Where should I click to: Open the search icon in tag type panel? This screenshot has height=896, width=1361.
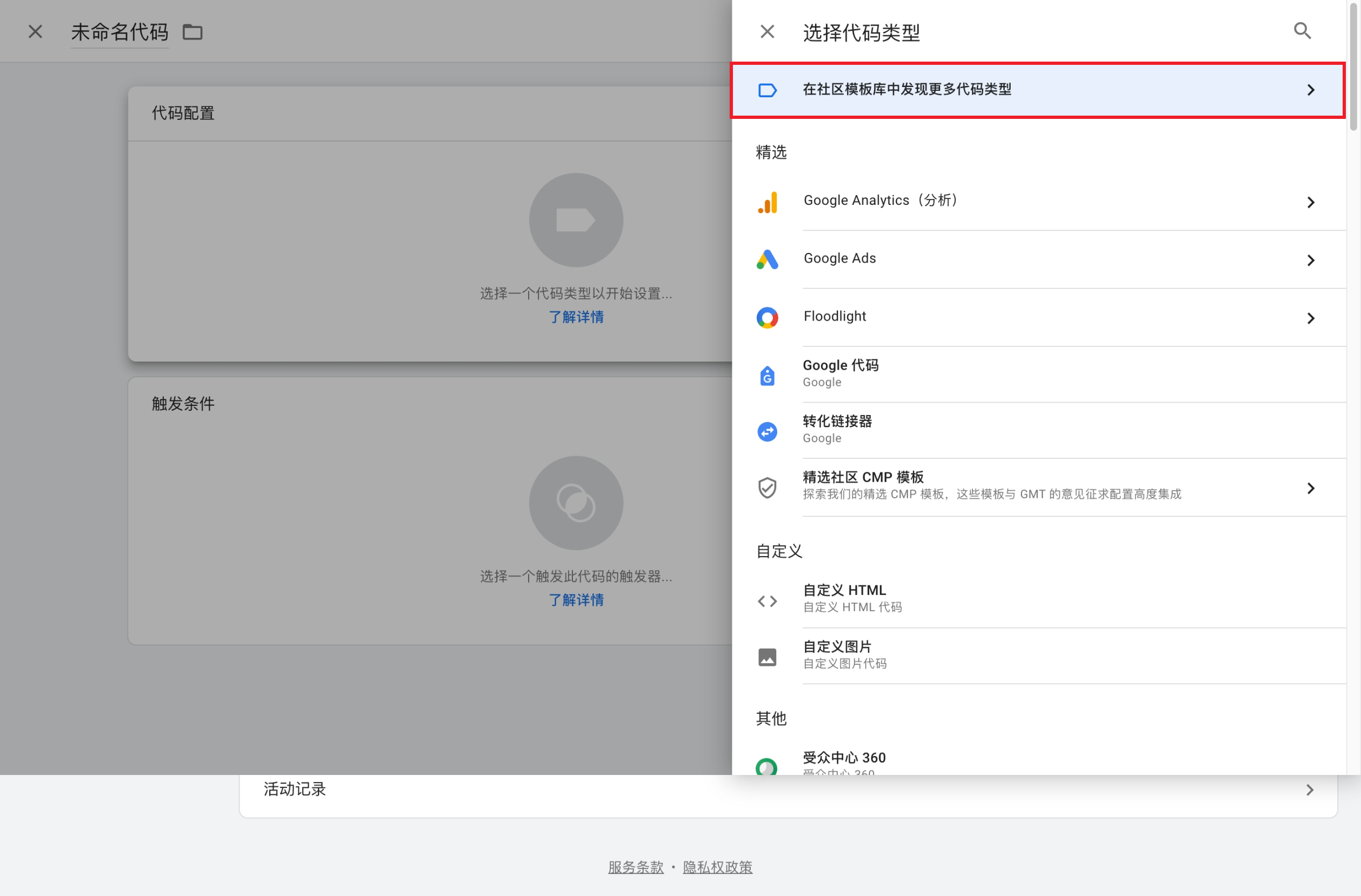[x=1302, y=31]
